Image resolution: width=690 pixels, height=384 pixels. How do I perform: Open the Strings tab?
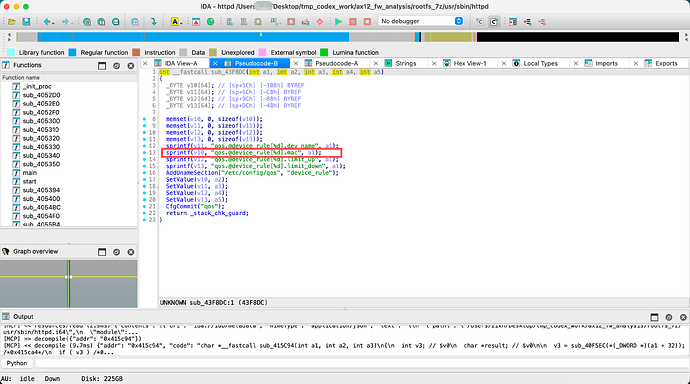click(x=405, y=63)
